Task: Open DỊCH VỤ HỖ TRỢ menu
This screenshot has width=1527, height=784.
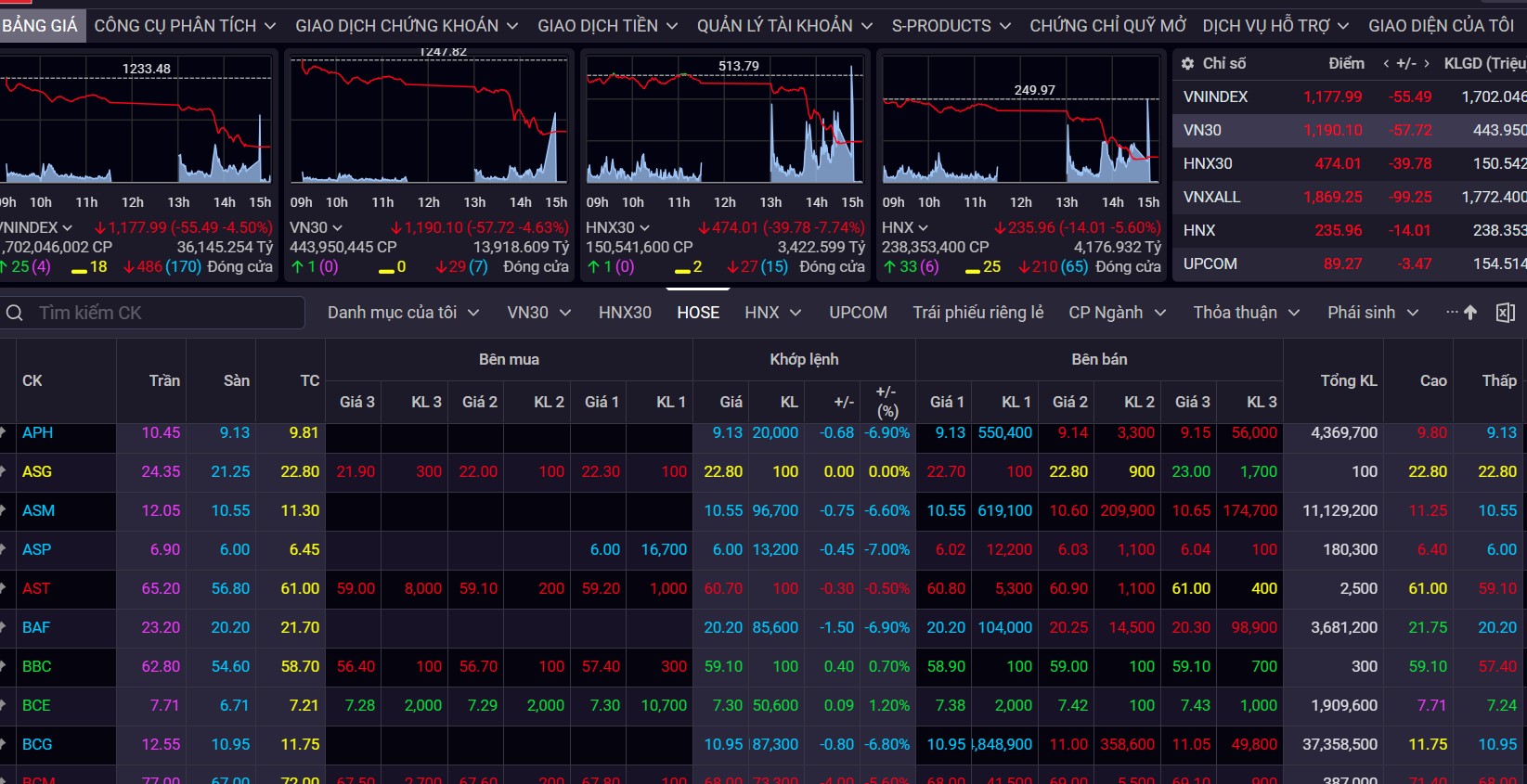Action: click(x=1275, y=26)
